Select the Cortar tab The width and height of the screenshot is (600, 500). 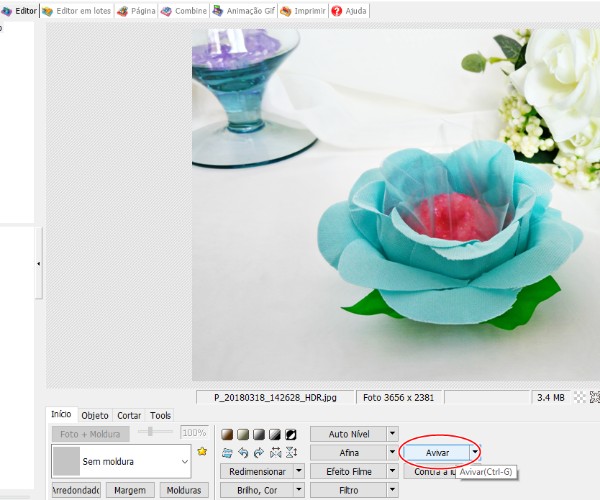click(129, 416)
